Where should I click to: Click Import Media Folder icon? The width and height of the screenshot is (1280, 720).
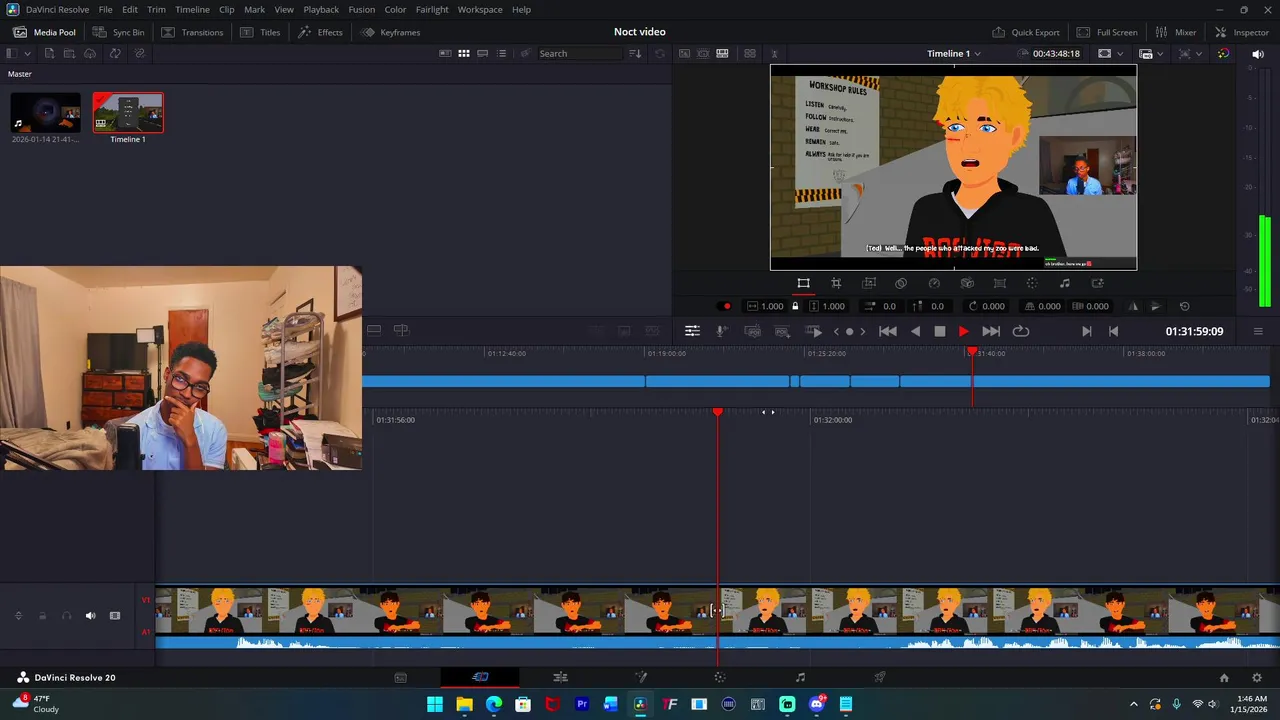tap(70, 53)
